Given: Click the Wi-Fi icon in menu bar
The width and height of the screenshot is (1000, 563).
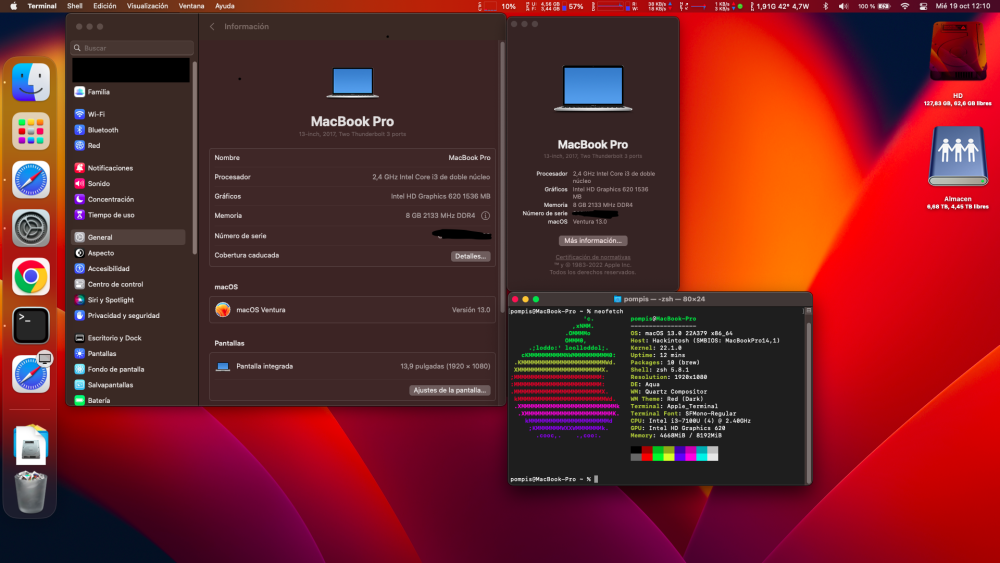Looking at the screenshot, I should pyautogui.click(x=904, y=6).
